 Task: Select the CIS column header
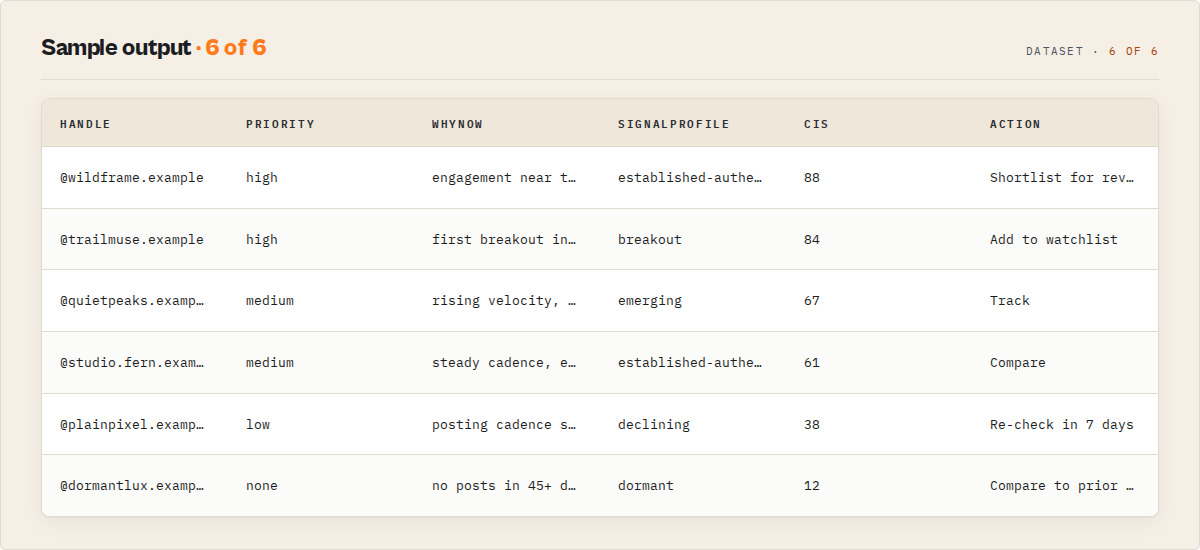(816, 124)
